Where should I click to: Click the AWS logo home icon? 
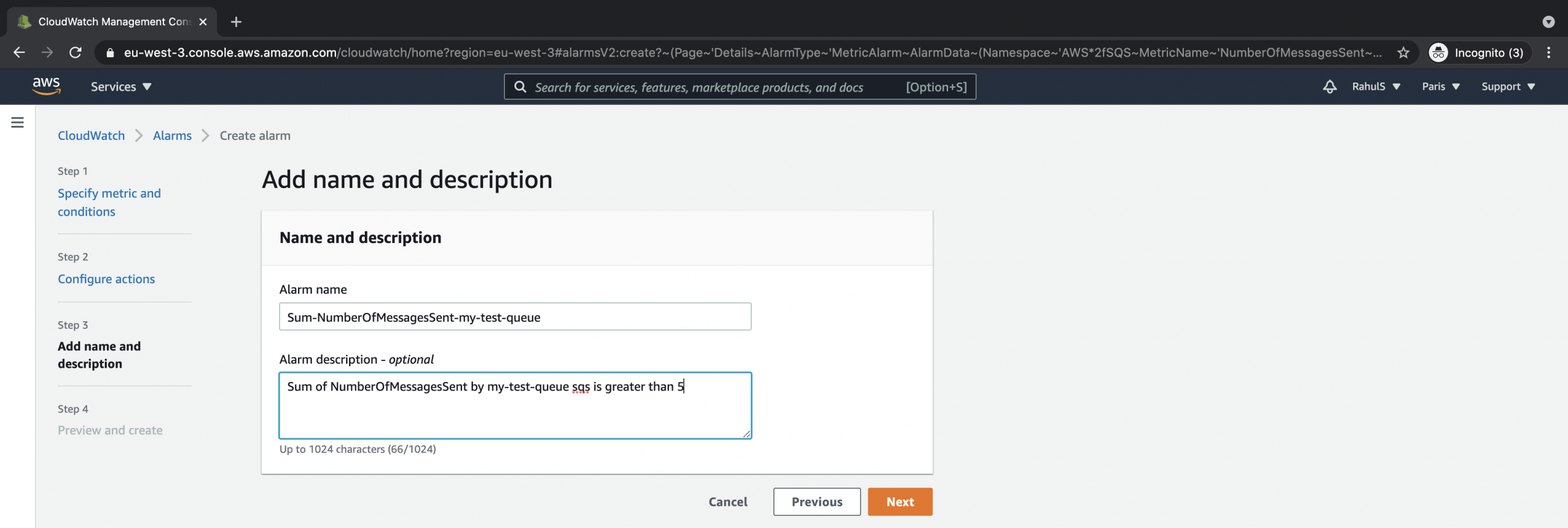(x=46, y=86)
